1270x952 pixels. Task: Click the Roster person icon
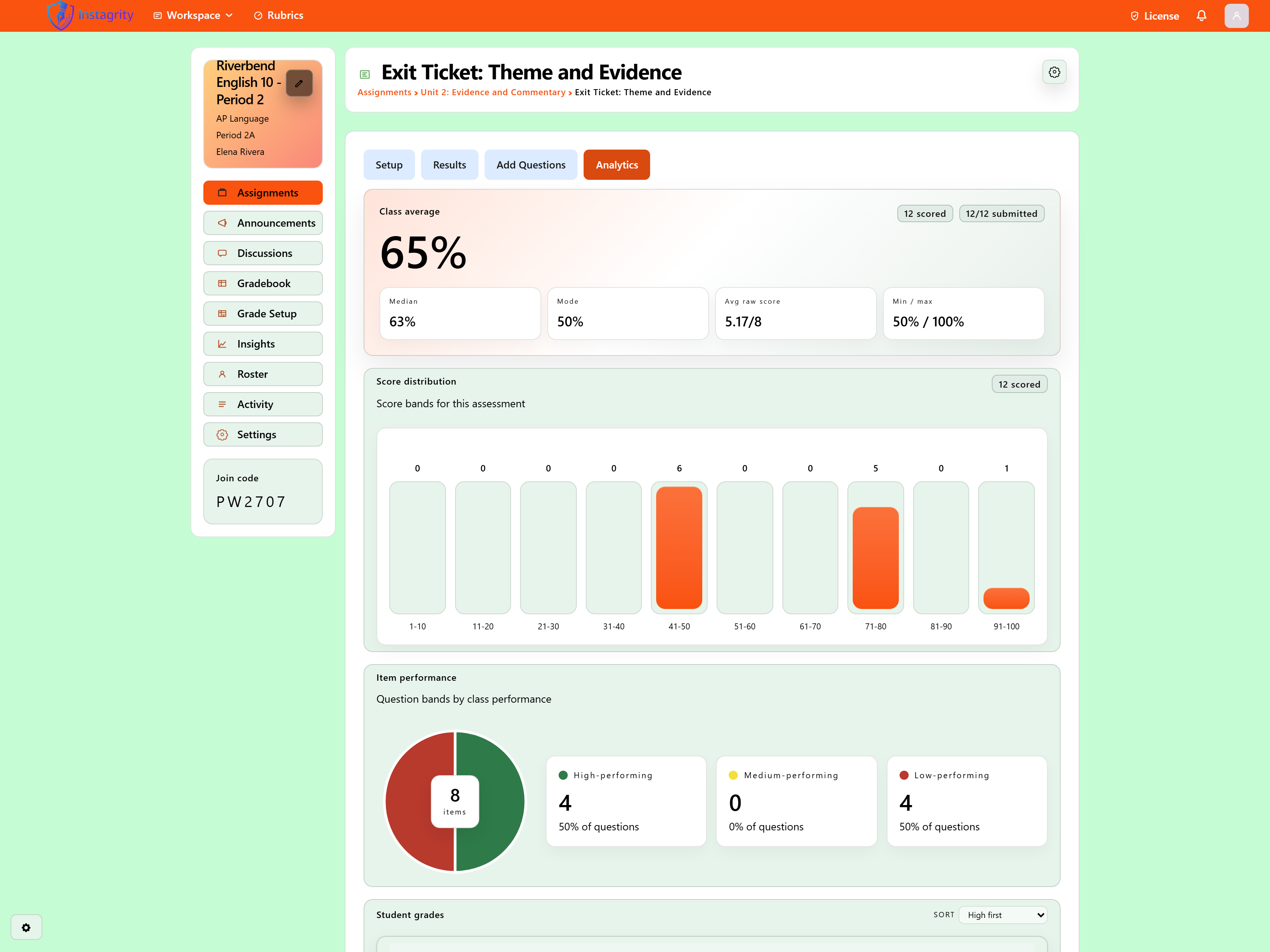click(222, 374)
